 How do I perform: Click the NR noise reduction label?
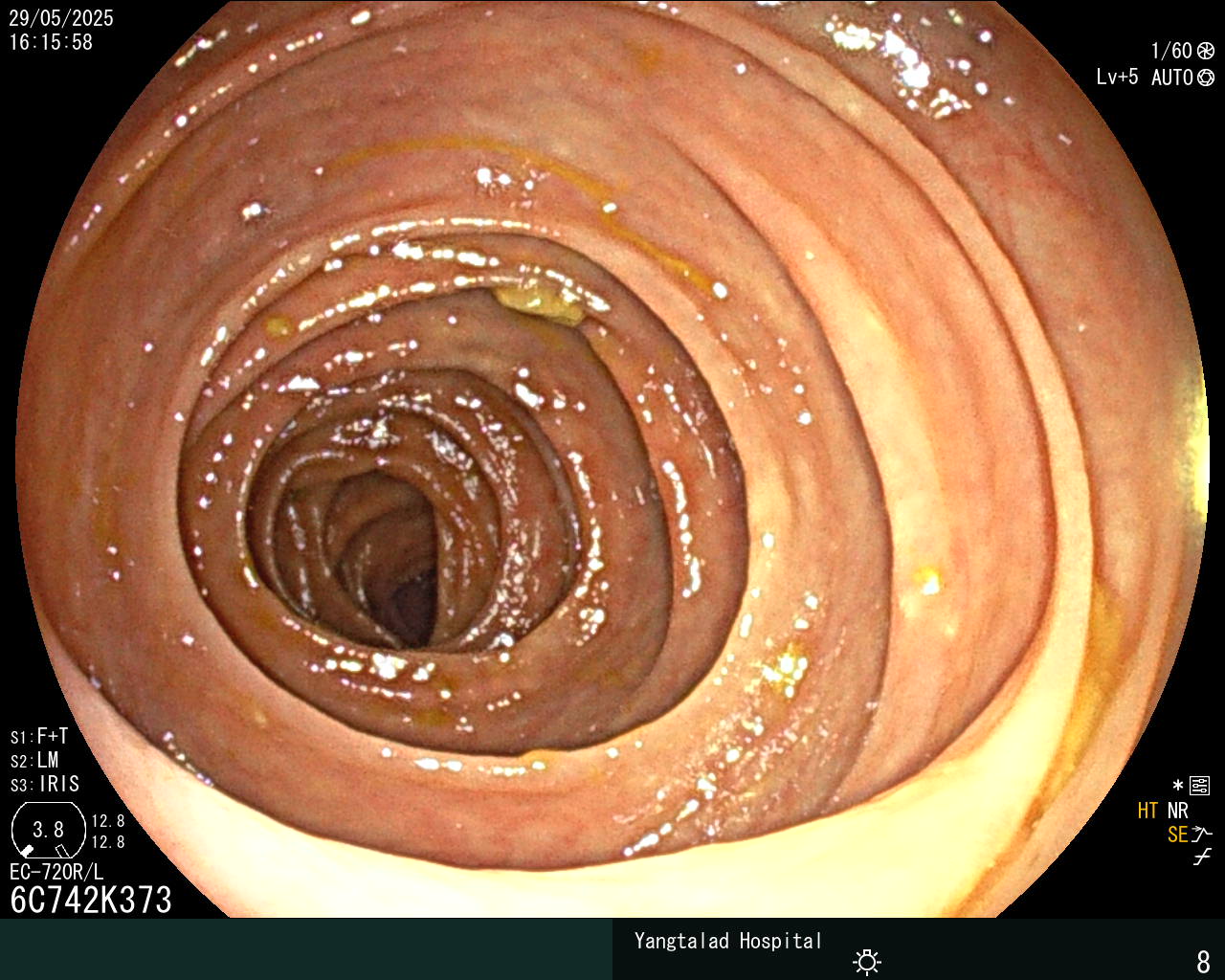coord(1177,811)
